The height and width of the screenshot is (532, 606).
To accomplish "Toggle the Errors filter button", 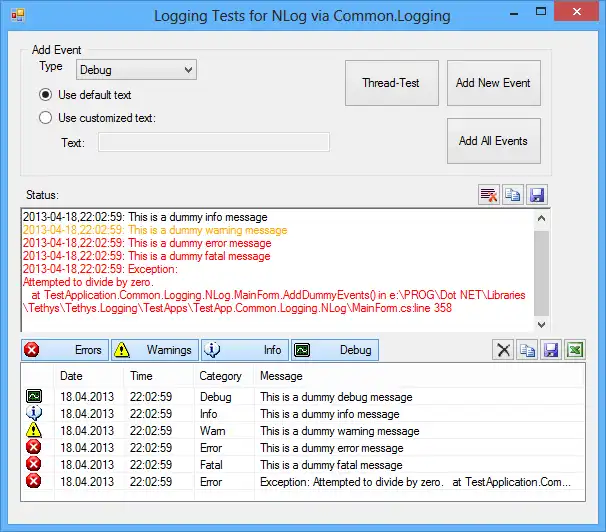I will point(65,350).
